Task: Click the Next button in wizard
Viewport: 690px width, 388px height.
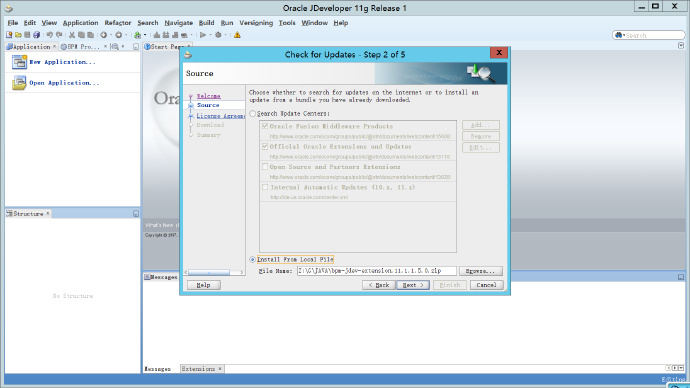Action: click(x=413, y=285)
